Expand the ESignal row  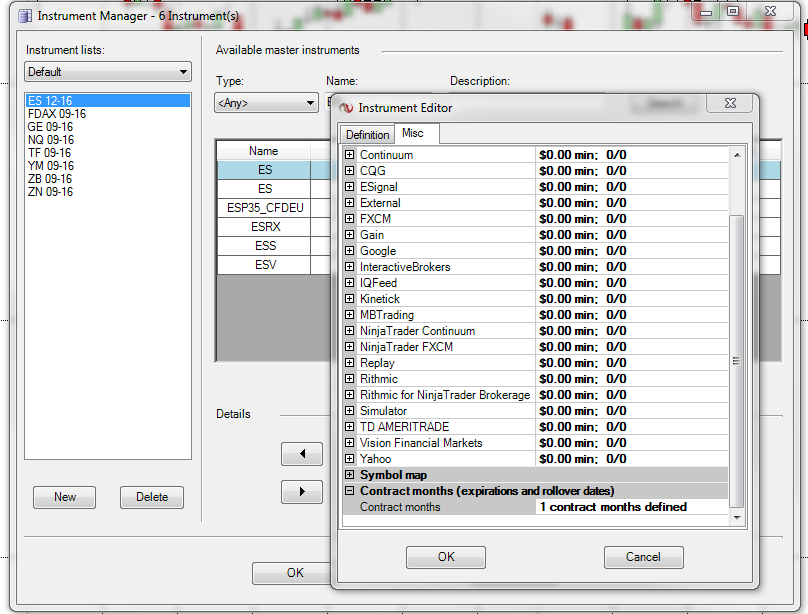349,186
